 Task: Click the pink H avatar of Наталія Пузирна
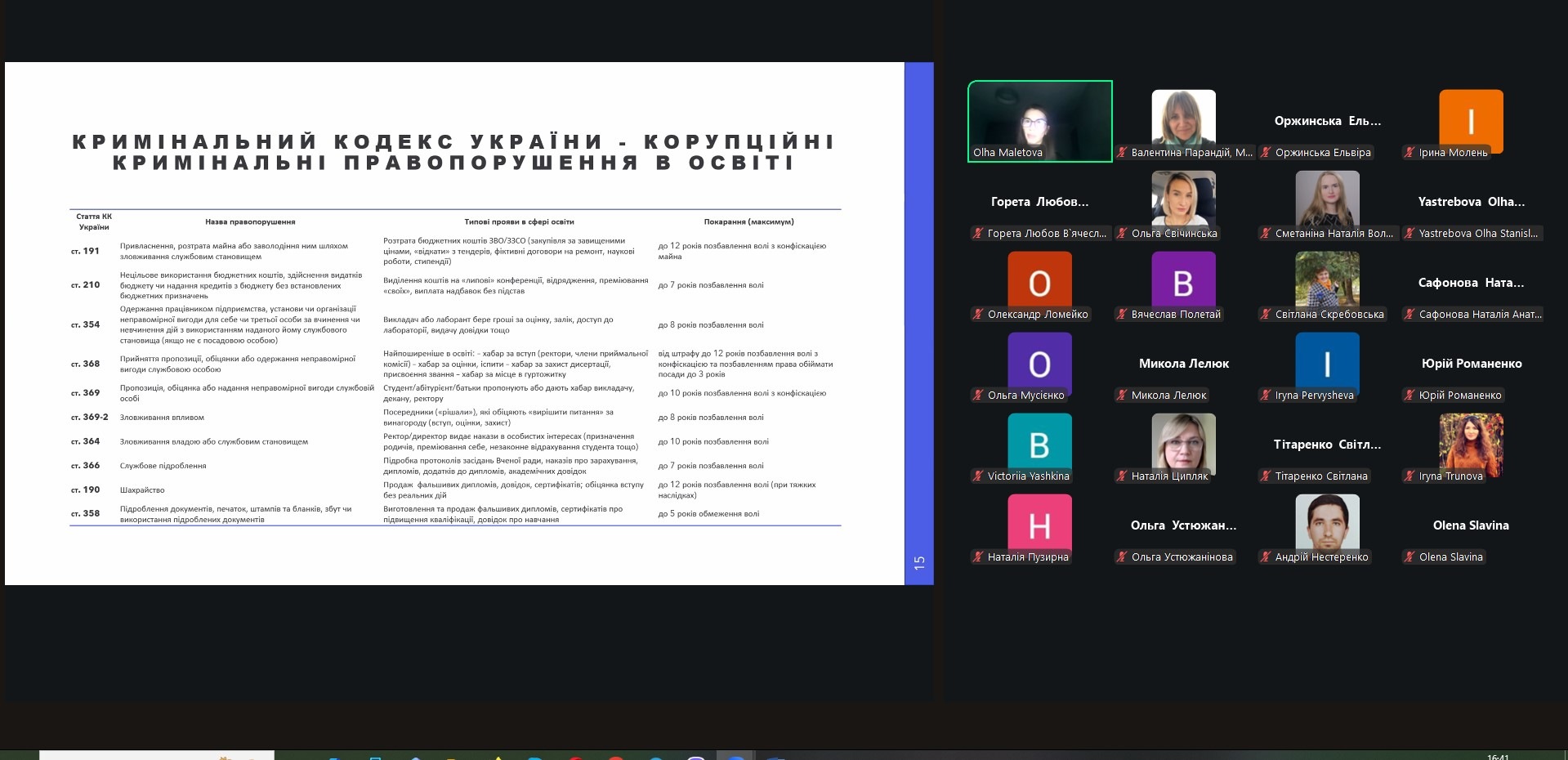tap(1039, 524)
